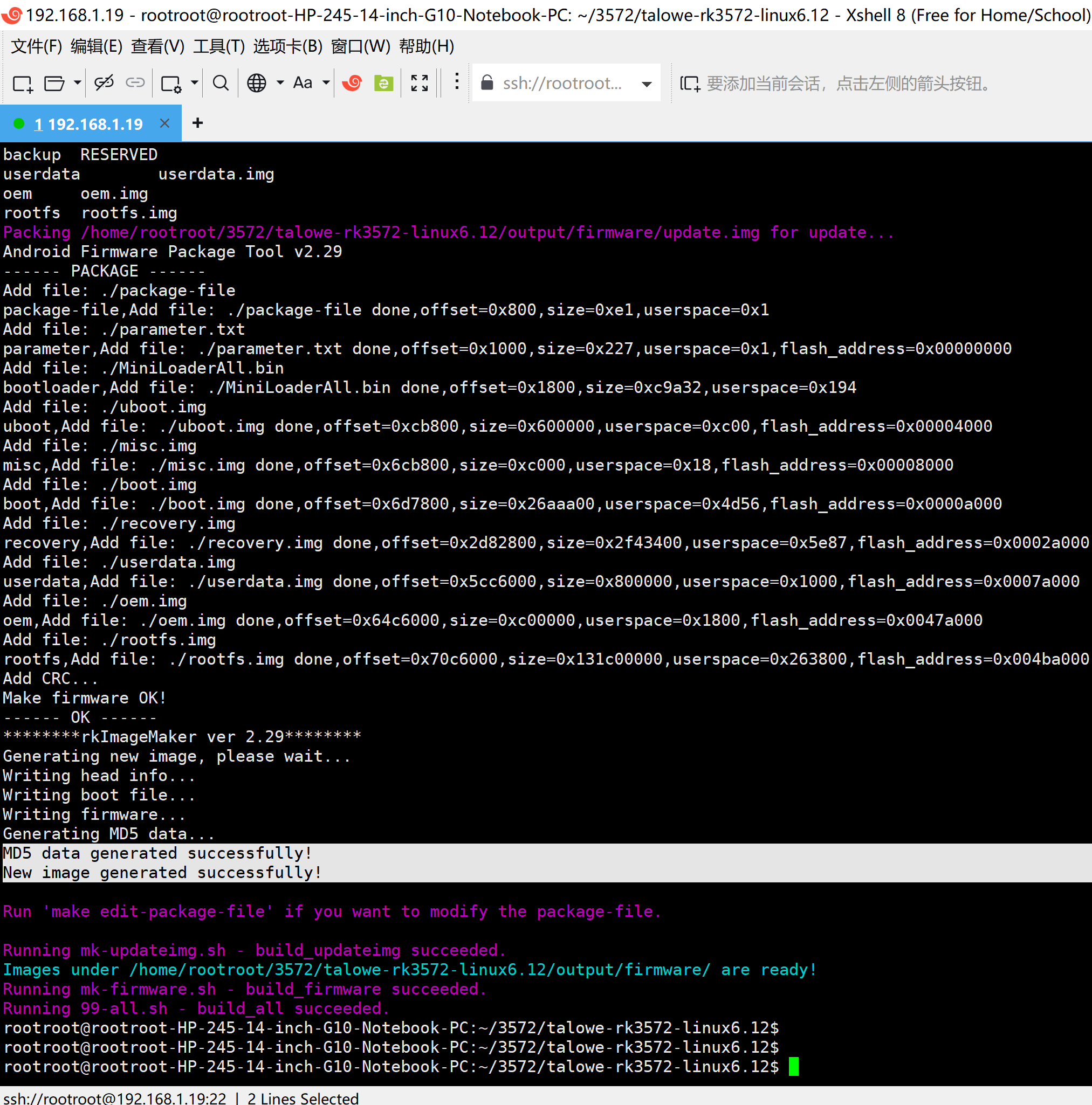Click the Aa font icon
Viewport: 1092px width, 1105px height.
click(303, 83)
